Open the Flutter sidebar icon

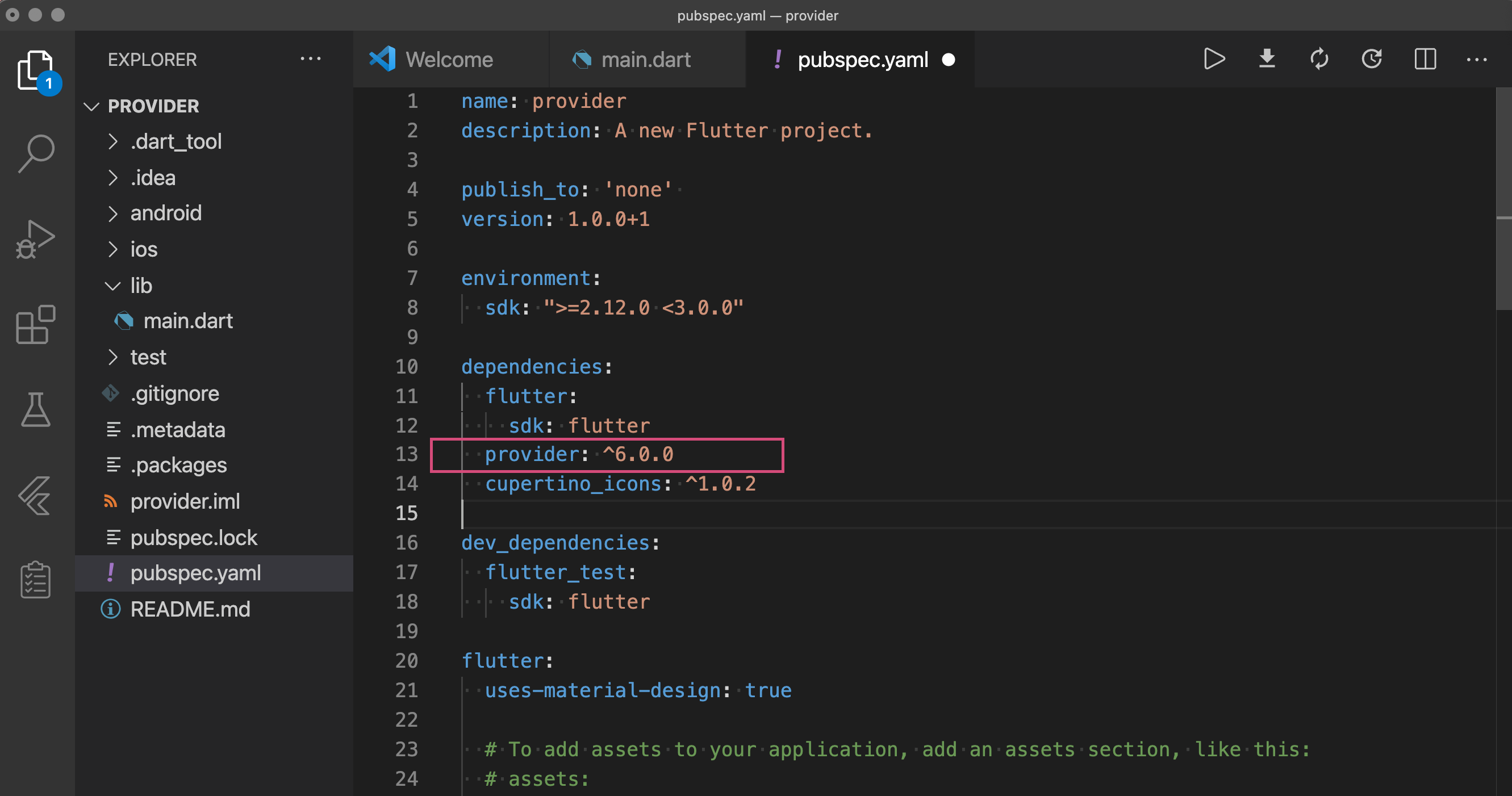(35, 495)
